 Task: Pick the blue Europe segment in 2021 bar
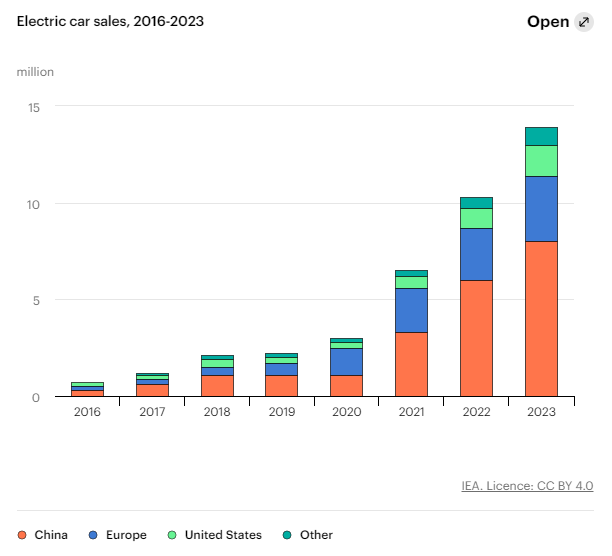411,310
